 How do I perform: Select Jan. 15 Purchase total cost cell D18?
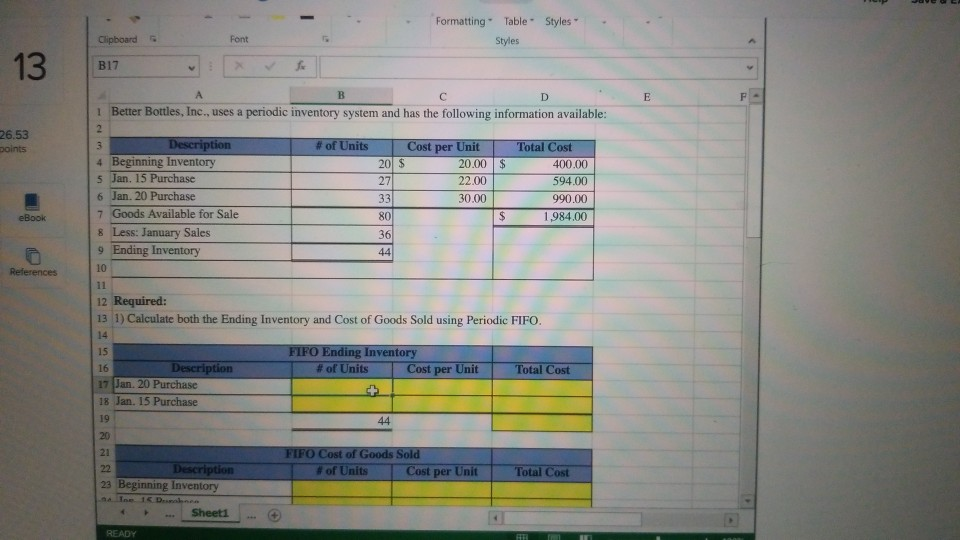tap(542, 405)
